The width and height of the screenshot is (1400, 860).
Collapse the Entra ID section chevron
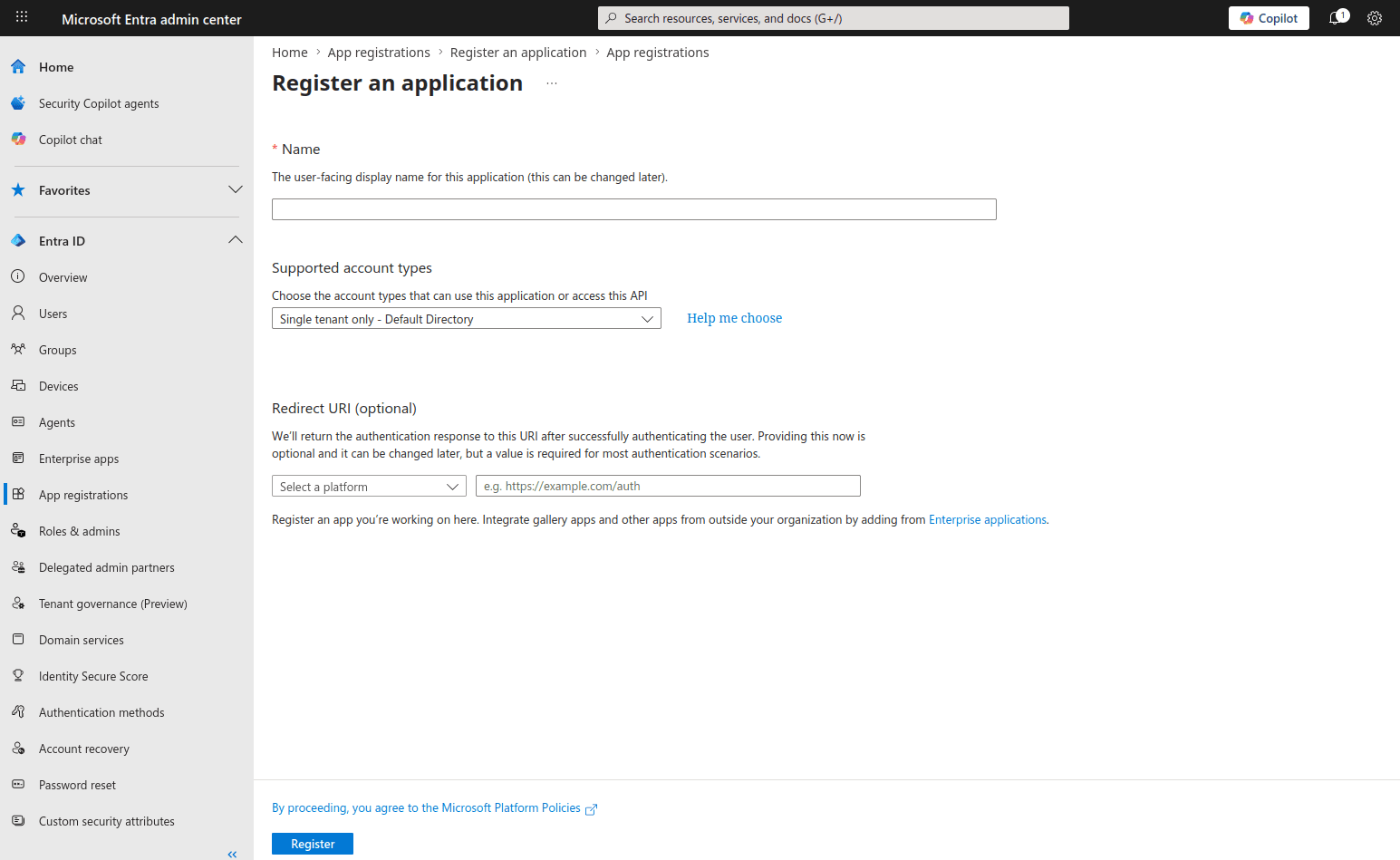point(236,240)
